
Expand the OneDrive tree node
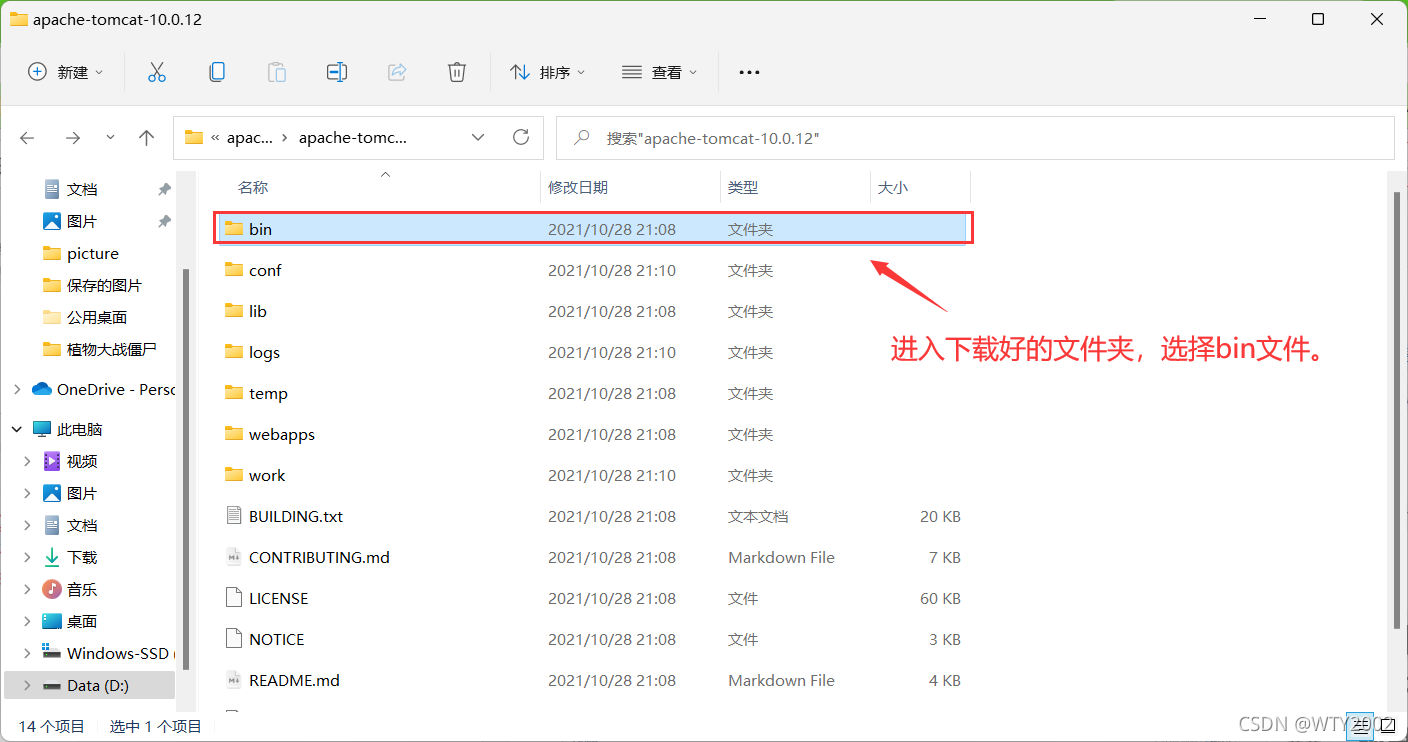[x=16, y=389]
